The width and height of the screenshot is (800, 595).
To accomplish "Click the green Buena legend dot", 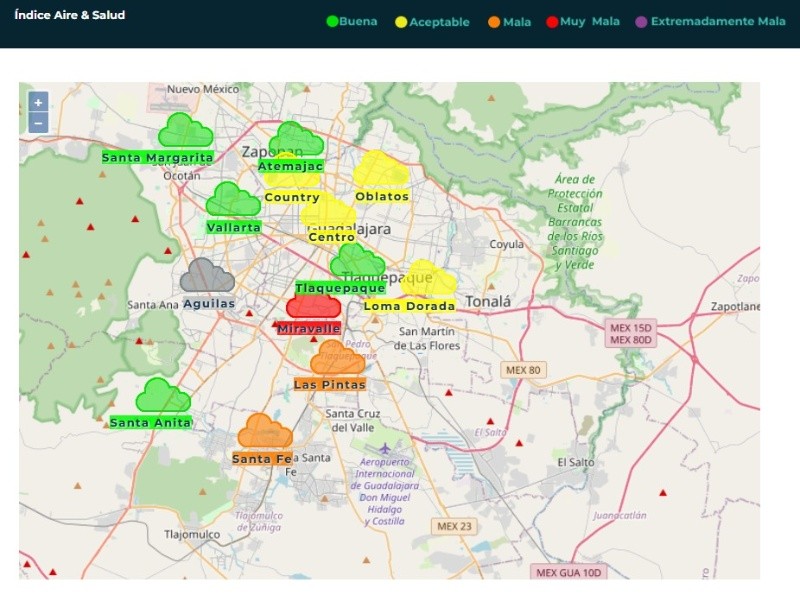I will [333, 21].
